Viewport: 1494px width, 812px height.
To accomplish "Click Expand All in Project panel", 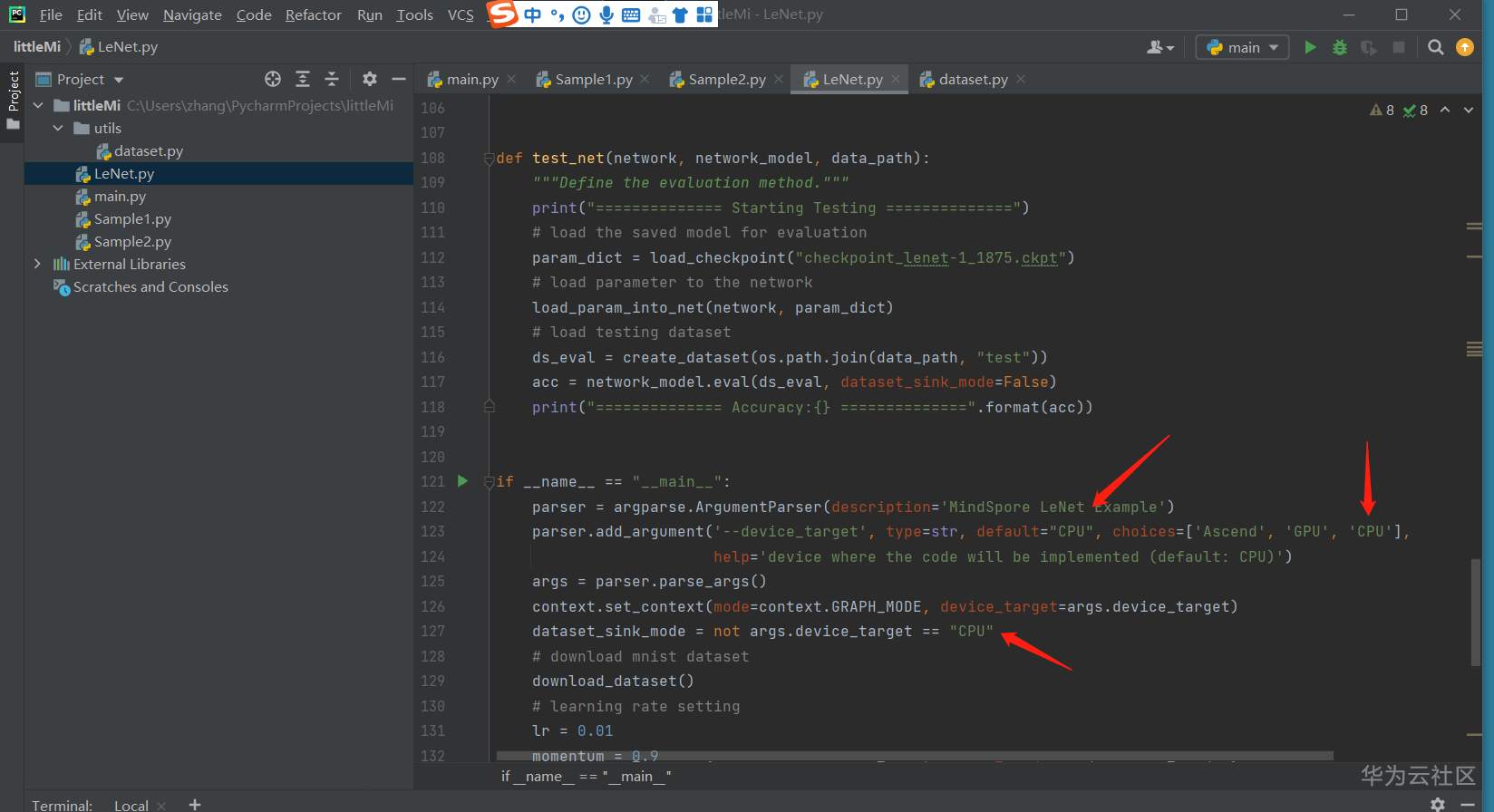I will [x=303, y=79].
